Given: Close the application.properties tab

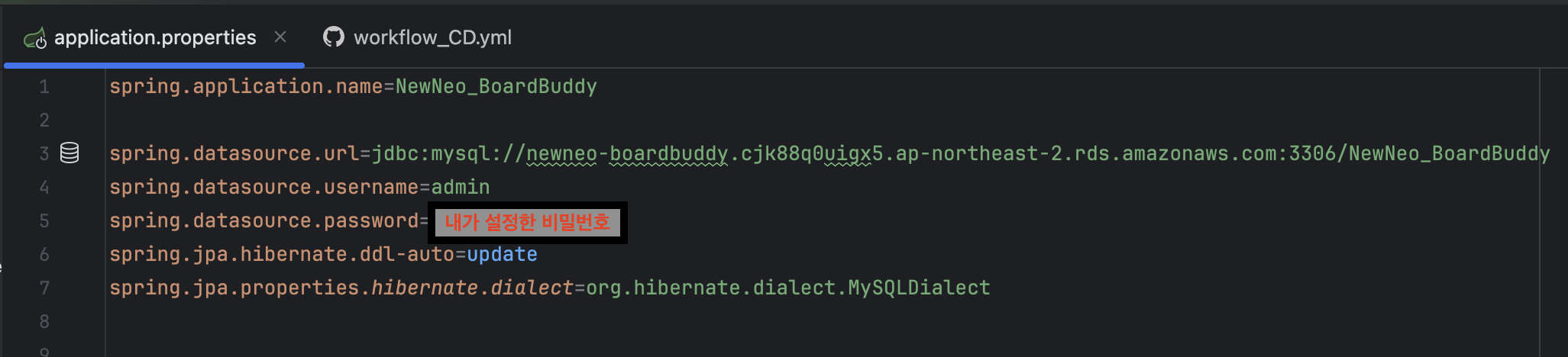Looking at the screenshot, I should 280,37.
